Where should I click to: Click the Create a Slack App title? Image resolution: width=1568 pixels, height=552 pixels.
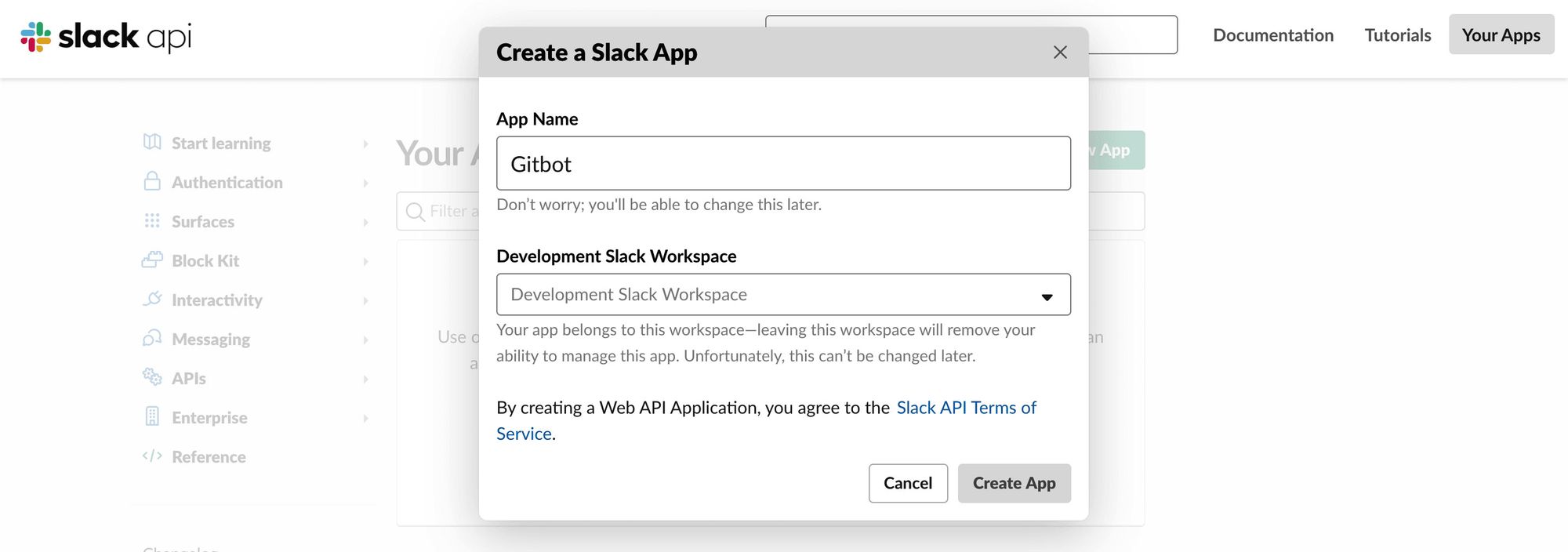coord(597,53)
